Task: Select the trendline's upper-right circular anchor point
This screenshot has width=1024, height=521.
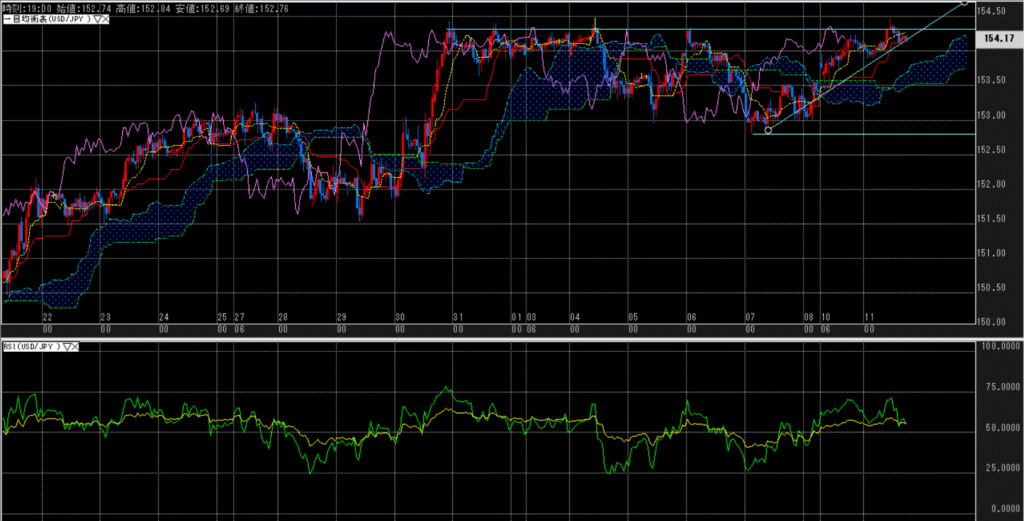Action: (964, 3)
